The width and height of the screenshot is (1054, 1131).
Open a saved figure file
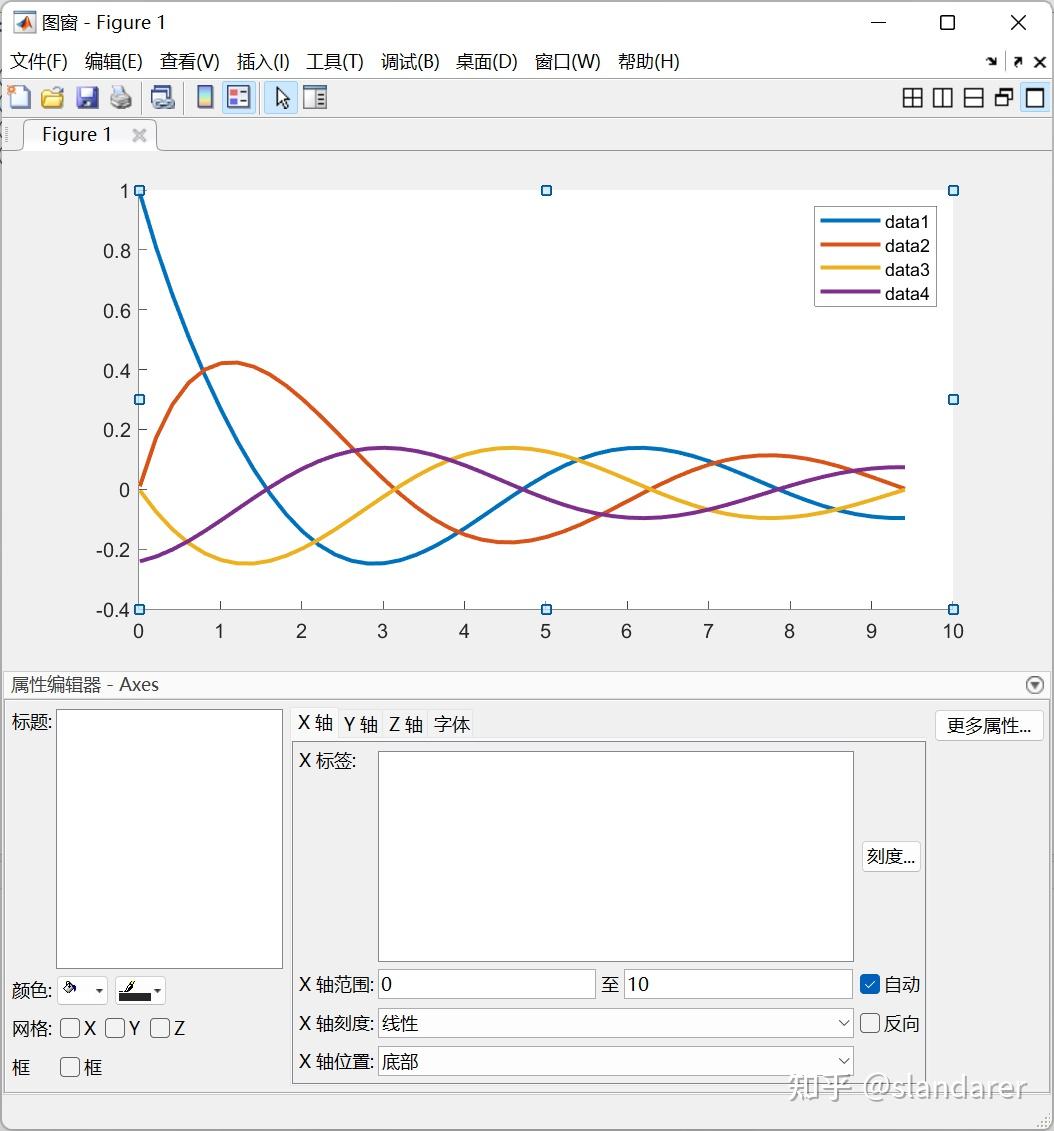[52, 97]
